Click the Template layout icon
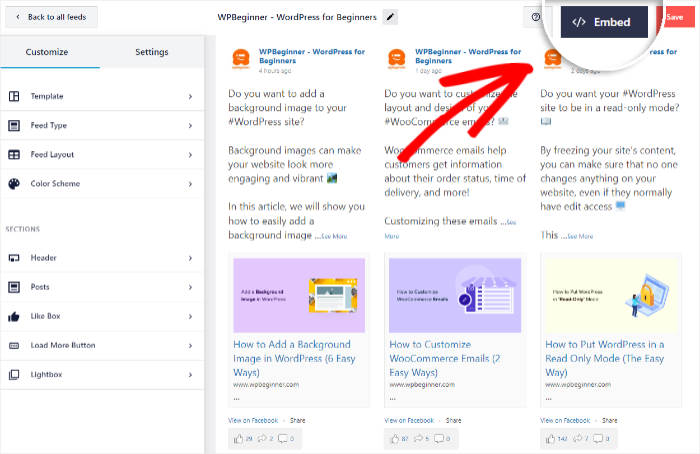 [x=14, y=96]
